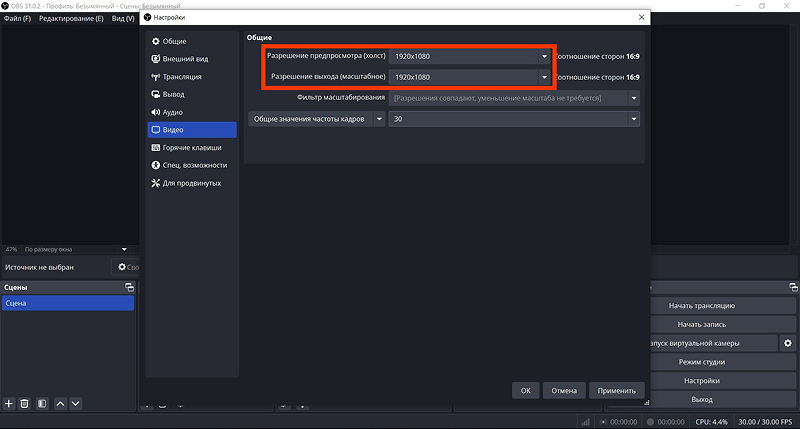Click the source properties gear button
This screenshot has width=800, height=429.
126,267
